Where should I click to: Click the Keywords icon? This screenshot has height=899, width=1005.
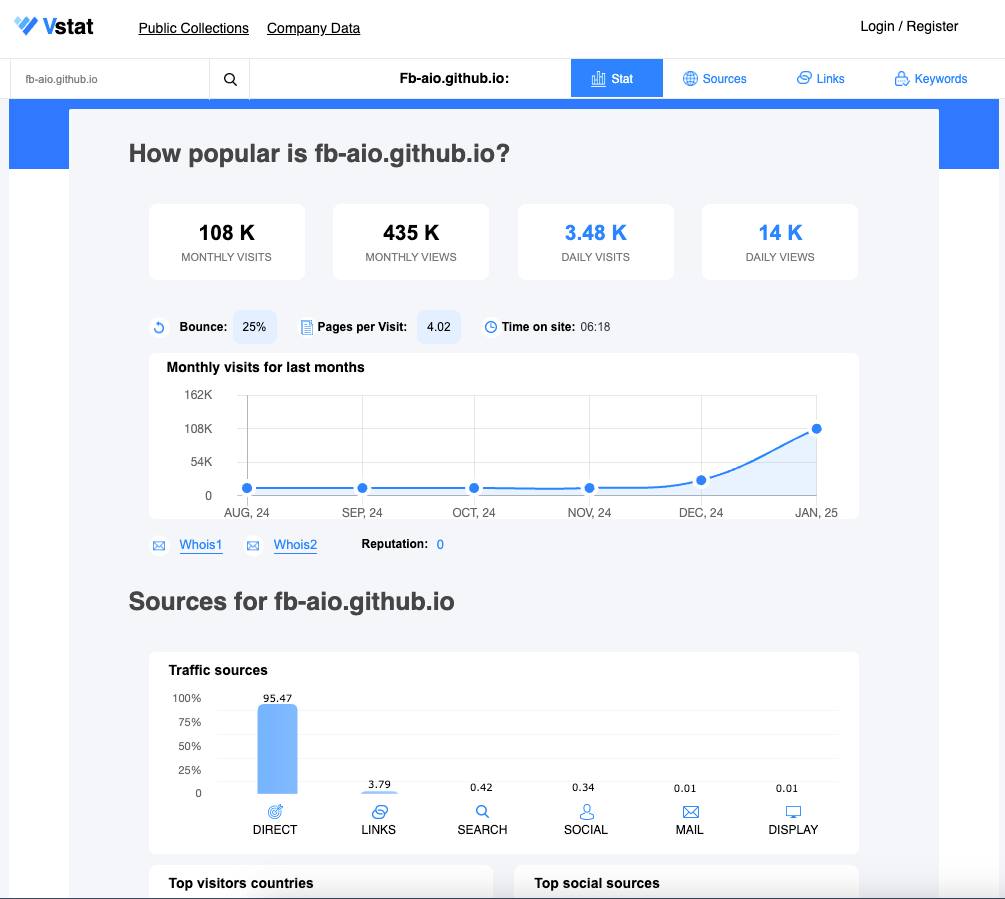tap(902, 79)
